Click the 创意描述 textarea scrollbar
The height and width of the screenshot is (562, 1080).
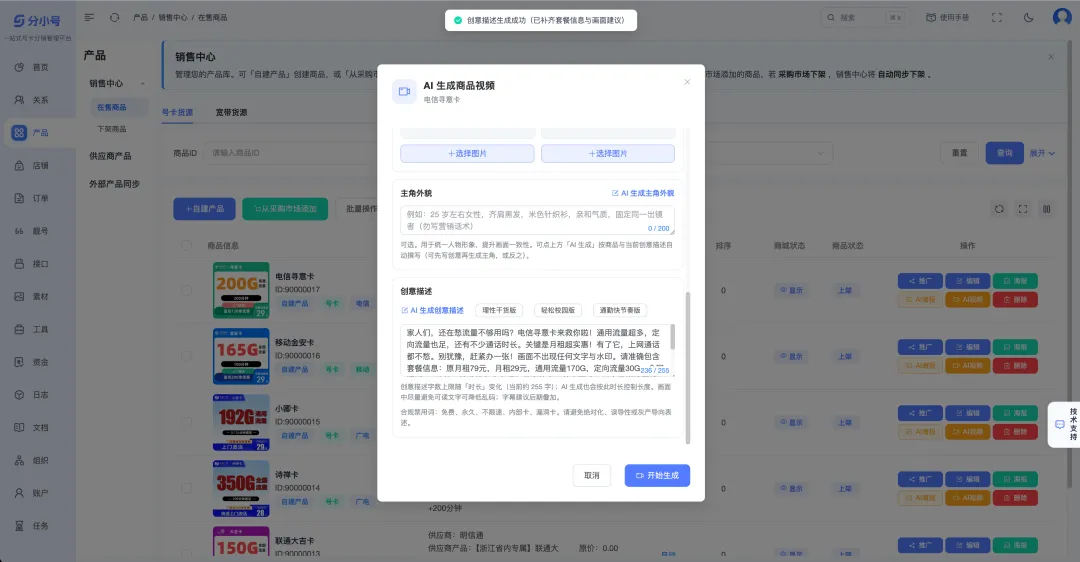[x=672, y=337]
